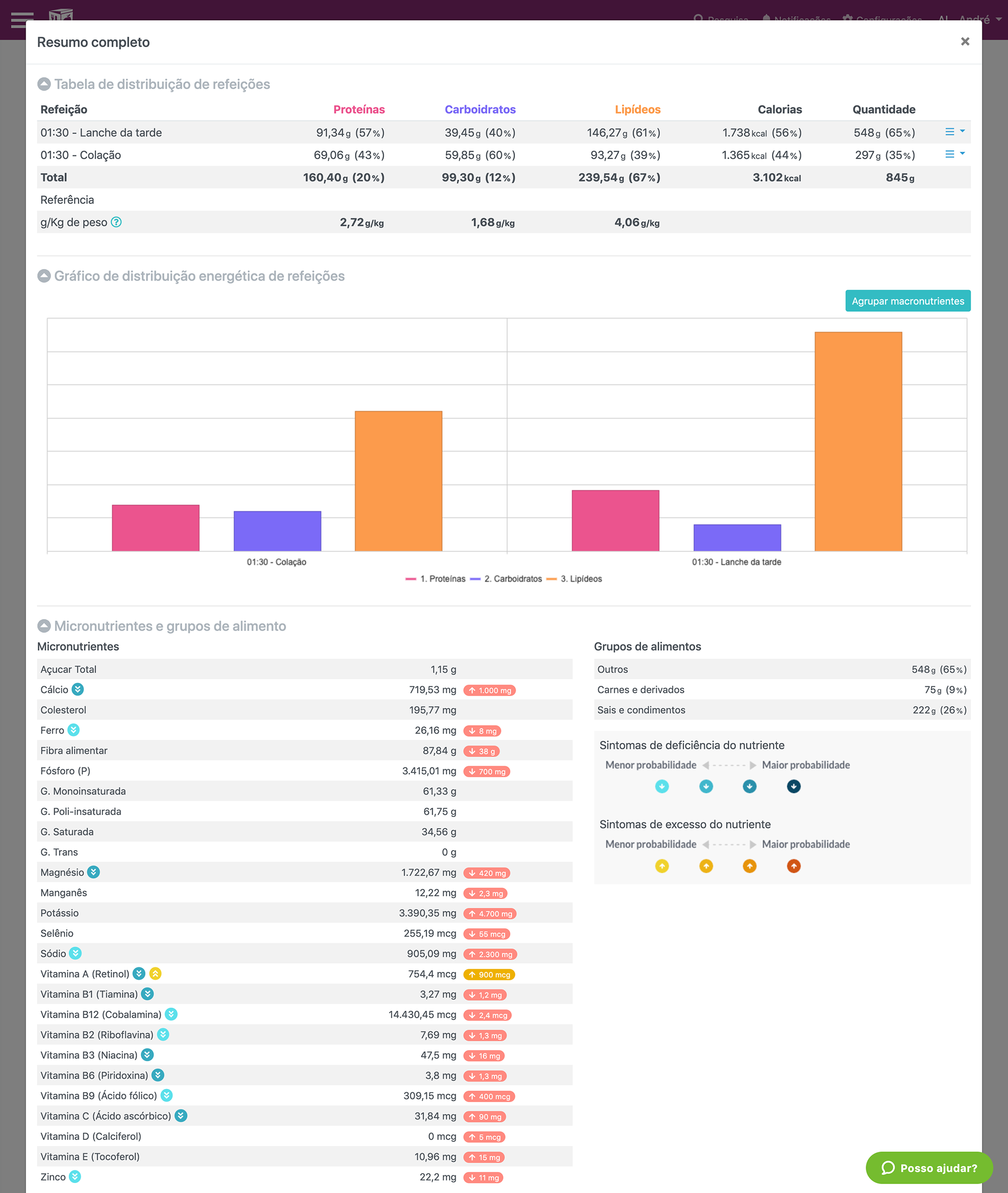Viewport: 1008px width, 1193px height.
Task: Click the g/Kg de peso help icon
Action: click(116, 222)
